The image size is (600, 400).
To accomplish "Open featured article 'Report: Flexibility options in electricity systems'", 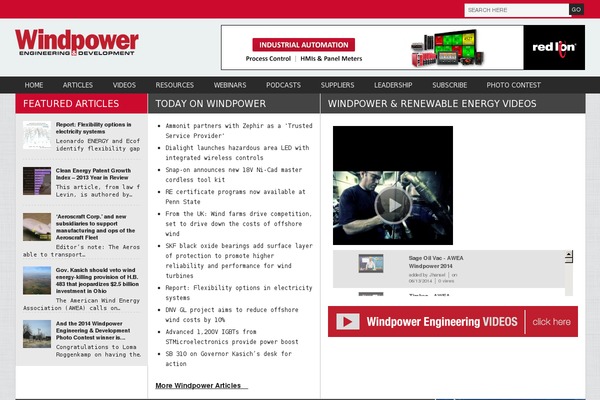I will 93,128.
